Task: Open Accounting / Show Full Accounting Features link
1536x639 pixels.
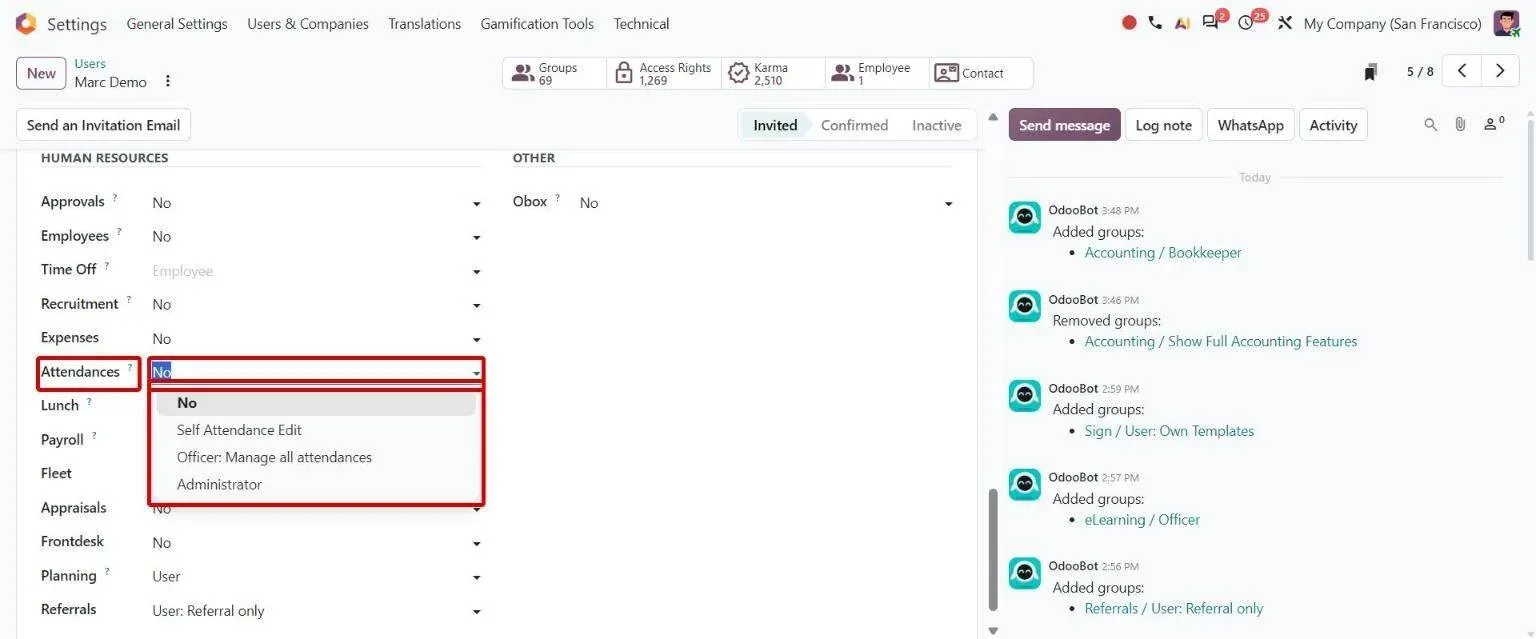Action: tap(1221, 342)
